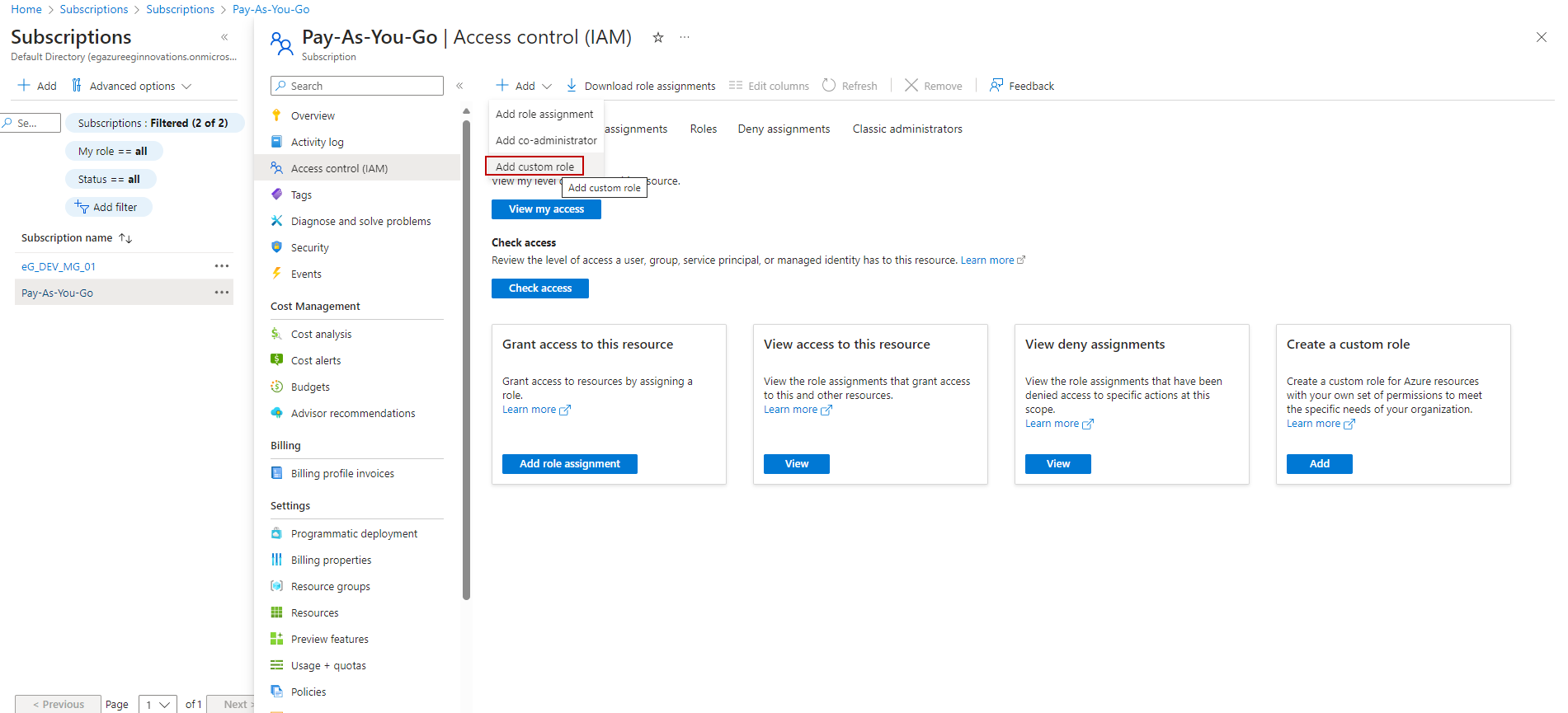Open Learn more link in Grant access card
The height and width of the screenshot is (713, 1568).
(x=536, y=410)
